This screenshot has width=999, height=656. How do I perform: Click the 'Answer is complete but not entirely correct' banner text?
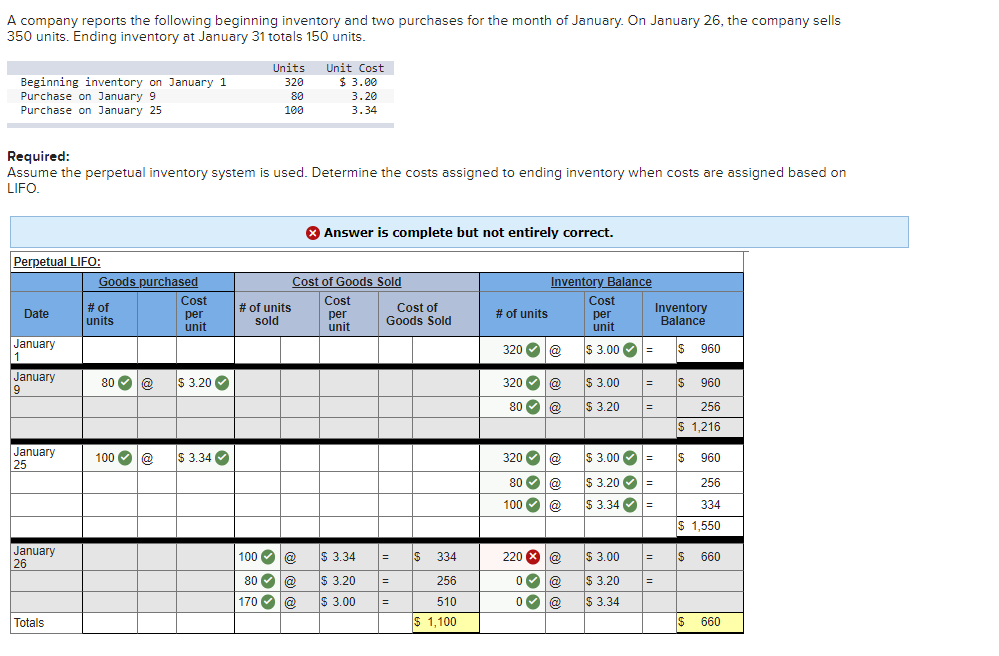[x=468, y=233]
